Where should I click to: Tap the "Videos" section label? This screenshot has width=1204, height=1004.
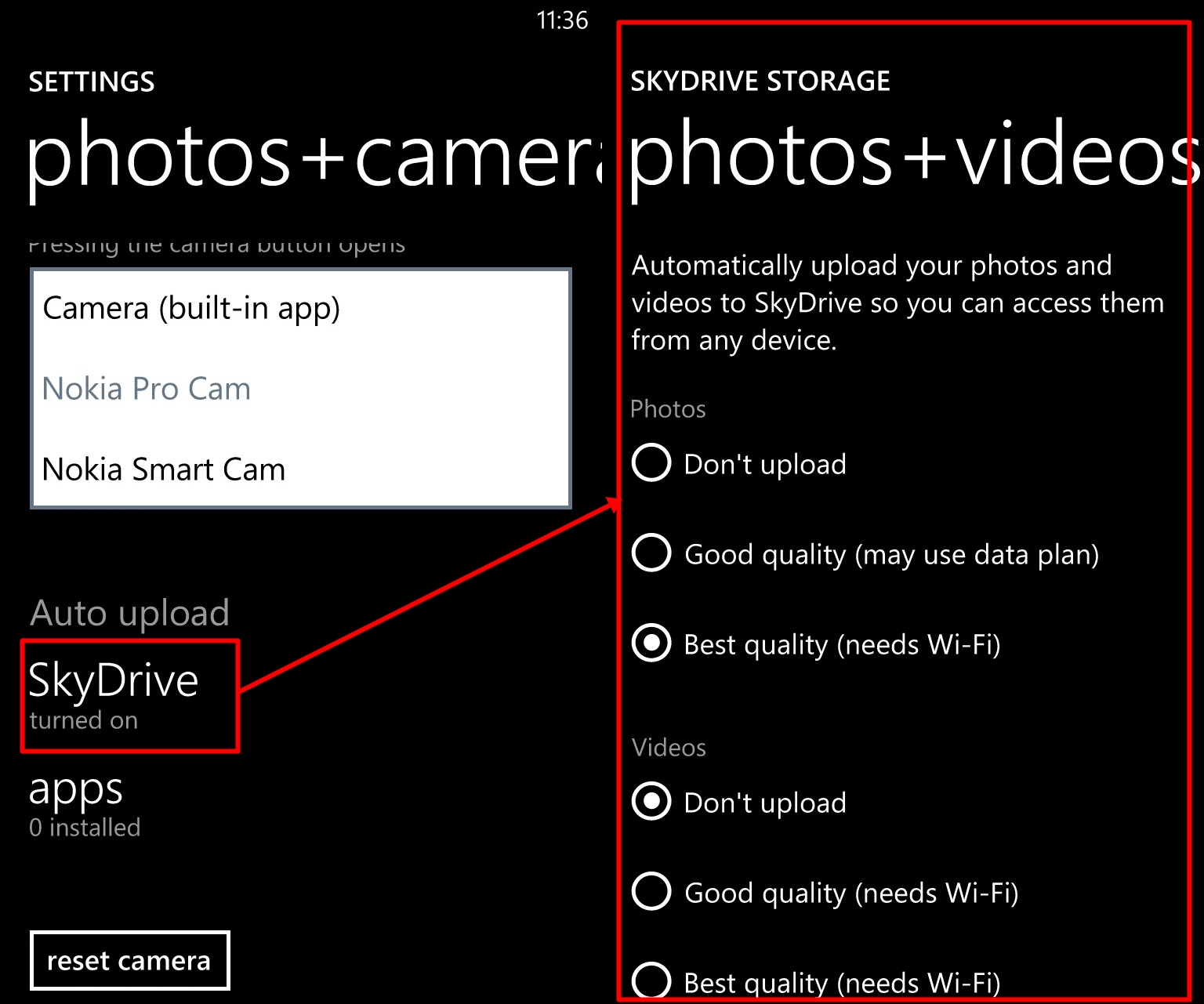[669, 748]
